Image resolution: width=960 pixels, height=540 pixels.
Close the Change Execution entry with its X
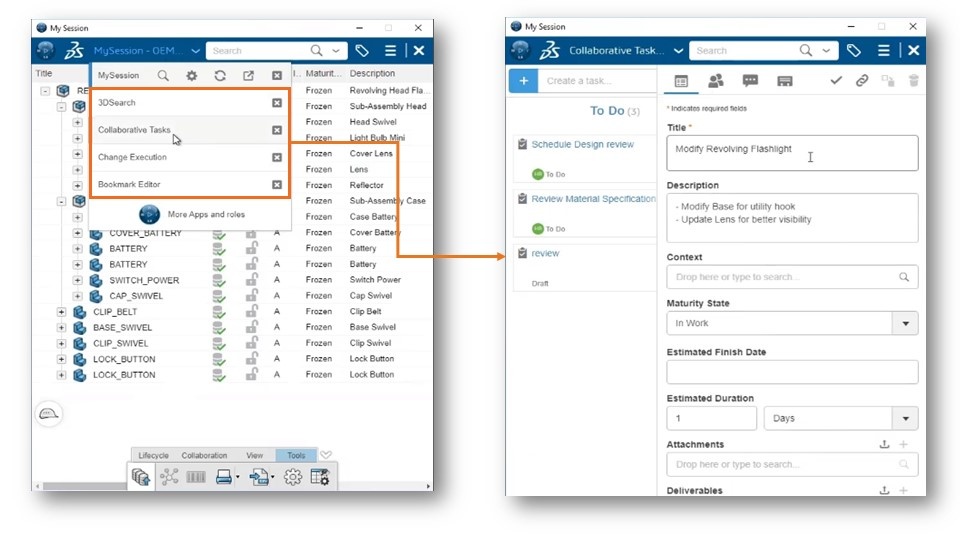277,157
